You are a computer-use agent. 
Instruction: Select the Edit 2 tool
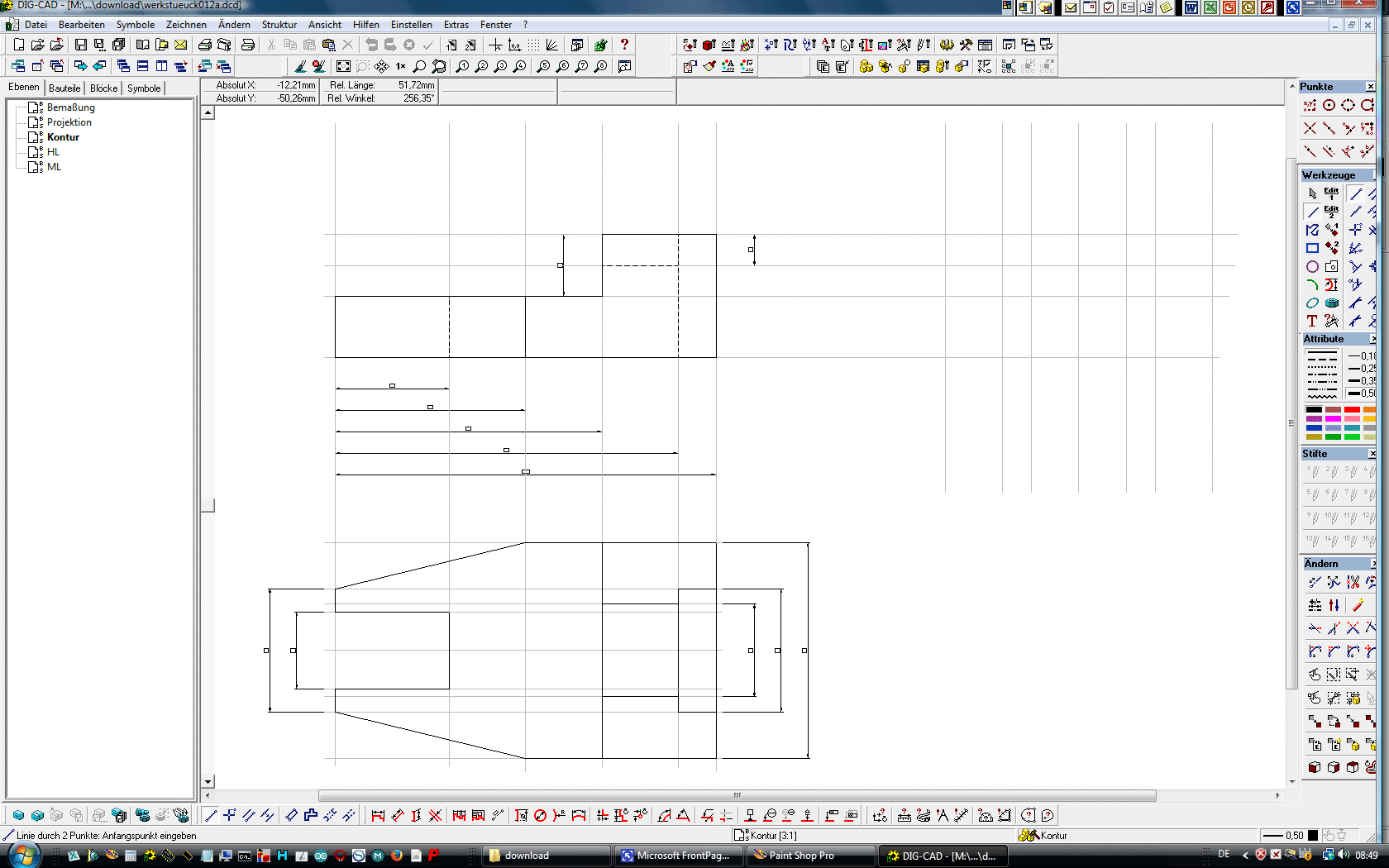click(1331, 212)
